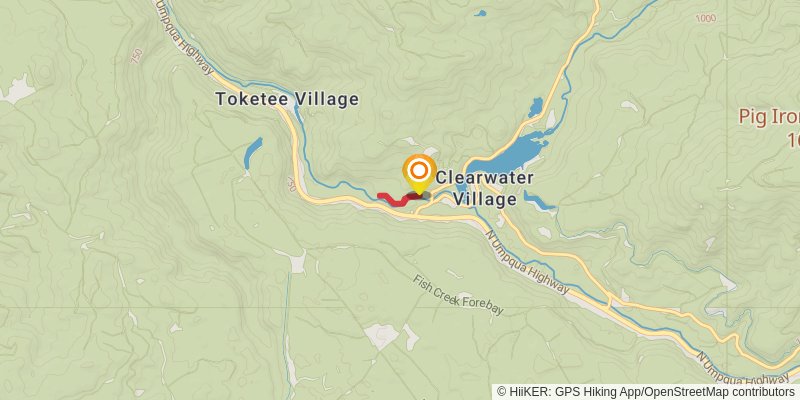The height and width of the screenshot is (400, 800).
Task: Click the Clearwater Village map label
Action: (484, 188)
